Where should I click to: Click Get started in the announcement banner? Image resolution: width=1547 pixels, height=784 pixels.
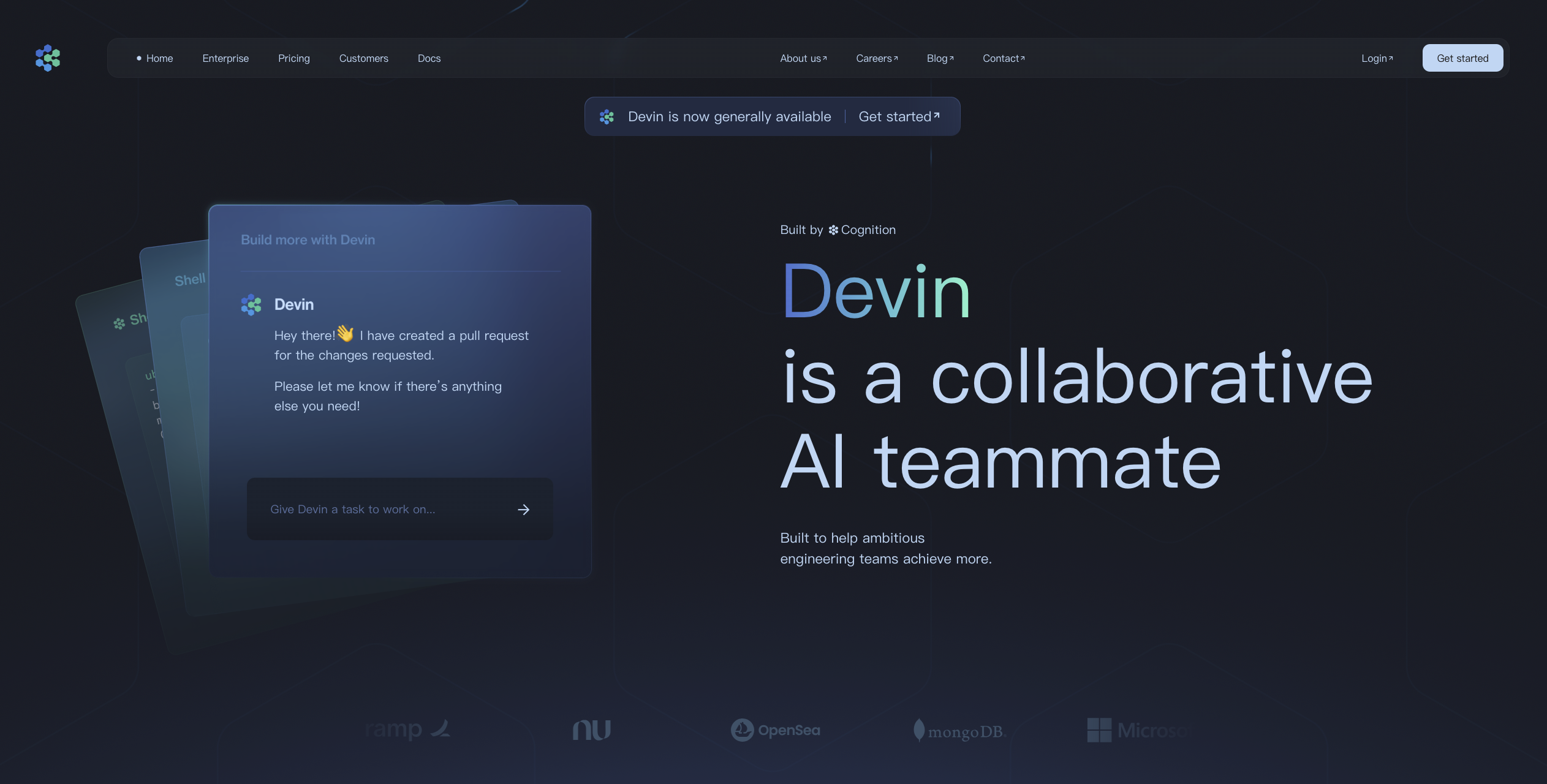(x=899, y=116)
